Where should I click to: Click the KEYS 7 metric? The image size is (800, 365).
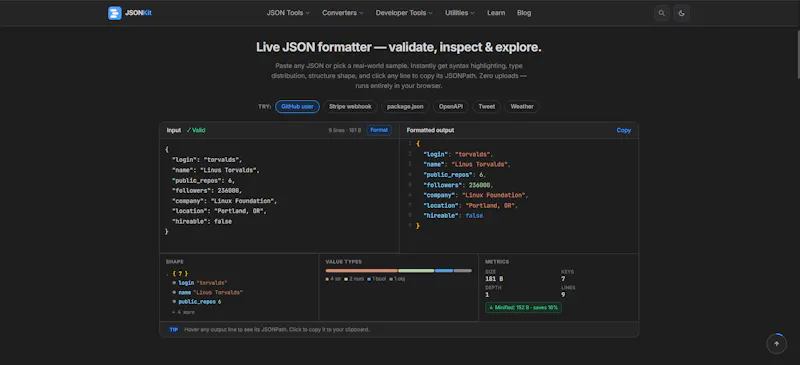566,276
